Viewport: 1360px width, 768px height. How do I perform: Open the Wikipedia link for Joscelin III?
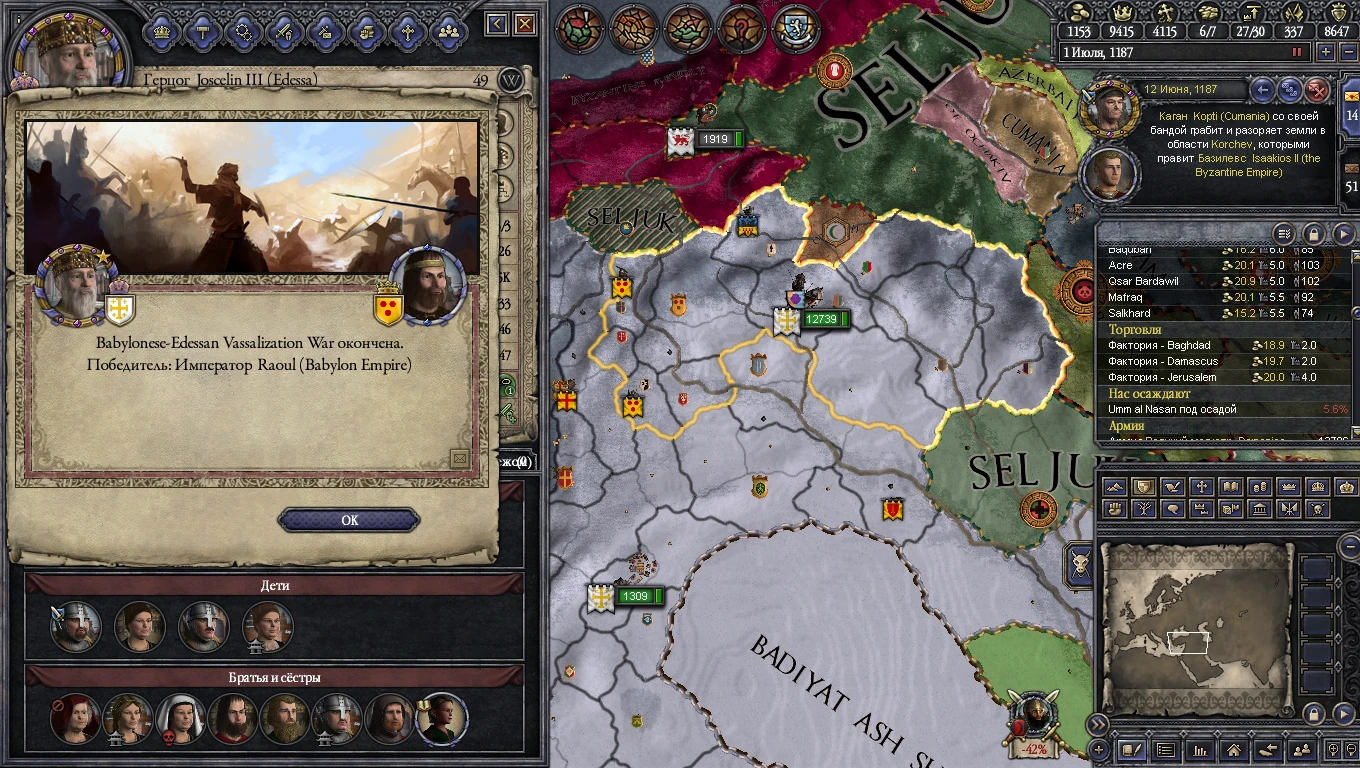tap(511, 80)
